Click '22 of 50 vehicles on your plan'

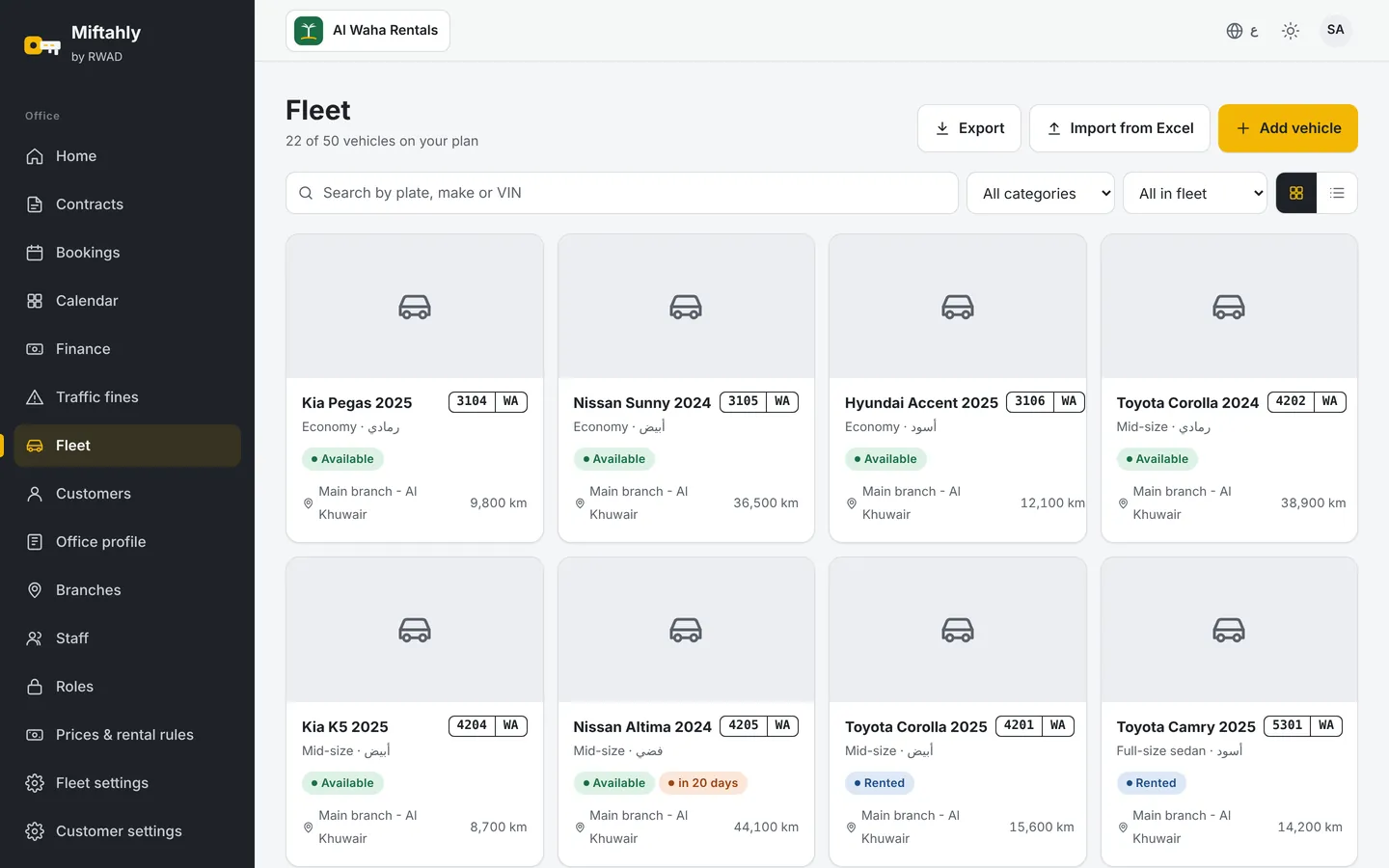click(382, 141)
